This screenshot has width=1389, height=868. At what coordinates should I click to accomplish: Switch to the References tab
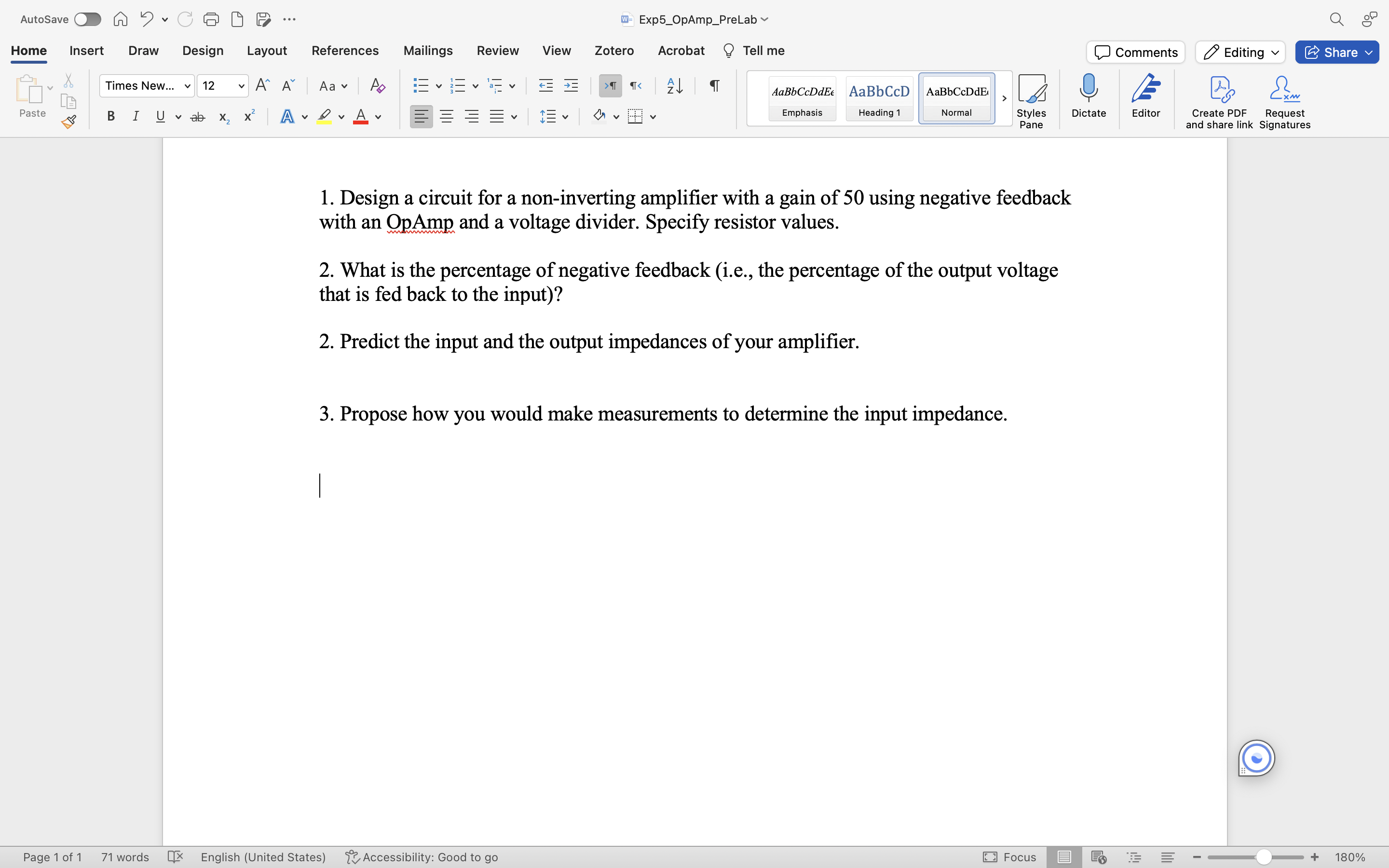pos(345,51)
